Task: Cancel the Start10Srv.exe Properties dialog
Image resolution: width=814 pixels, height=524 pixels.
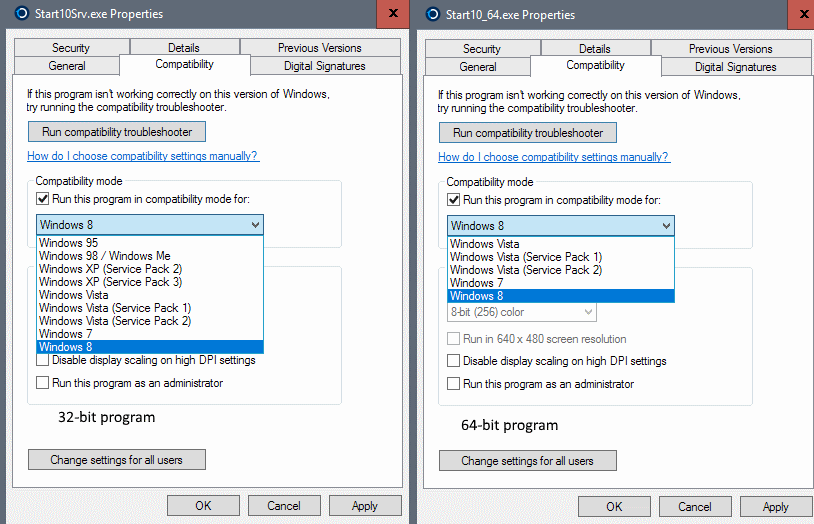Action: (284, 506)
